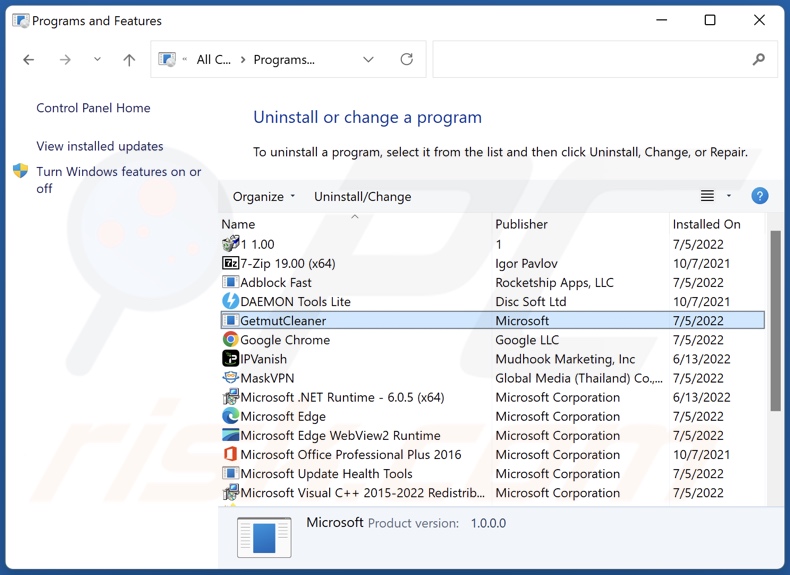
Task: Click the Microsoft Office 2016 icon
Action: click(x=230, y=455)
